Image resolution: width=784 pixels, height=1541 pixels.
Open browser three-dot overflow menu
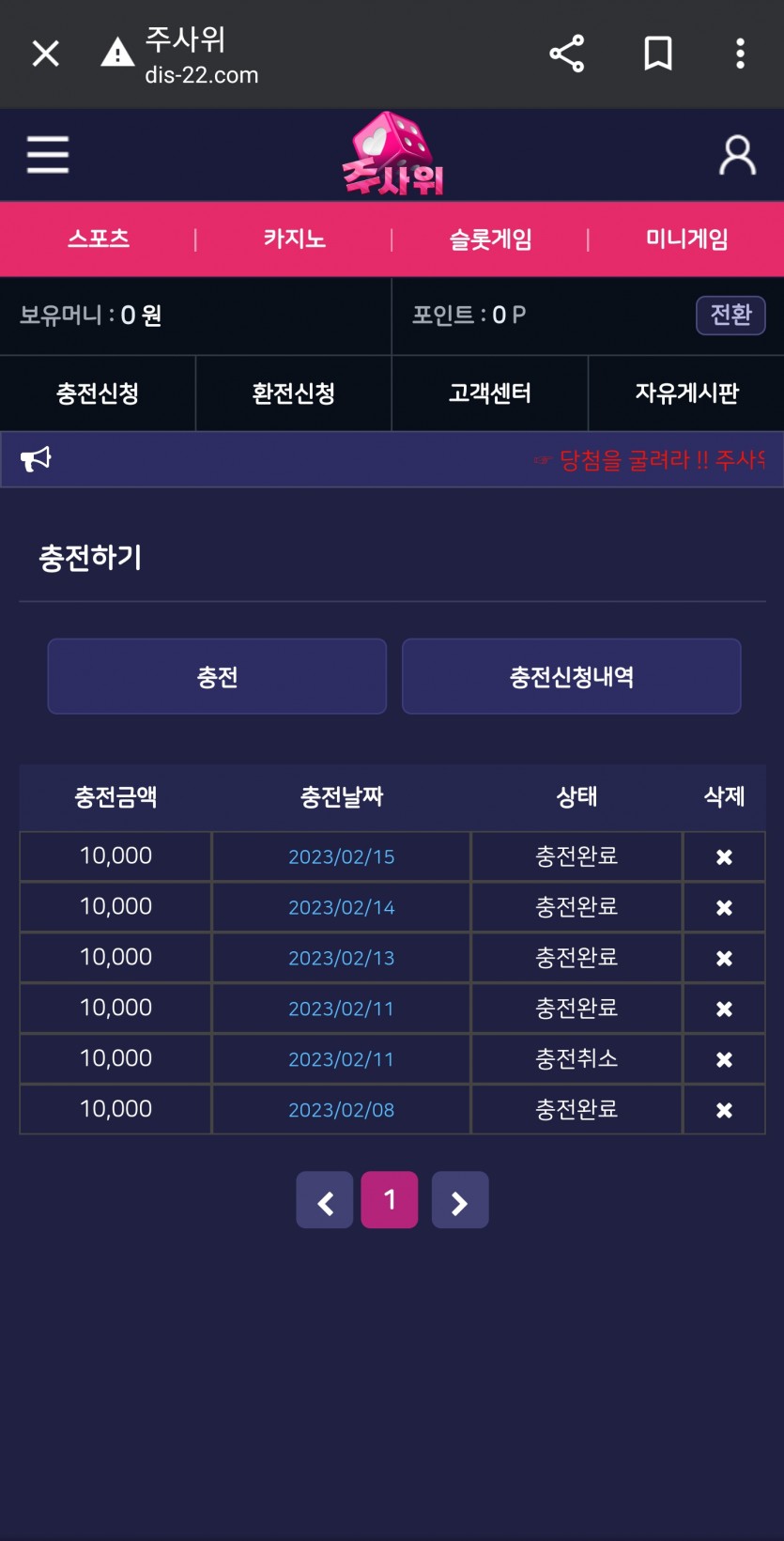(740, 54)
